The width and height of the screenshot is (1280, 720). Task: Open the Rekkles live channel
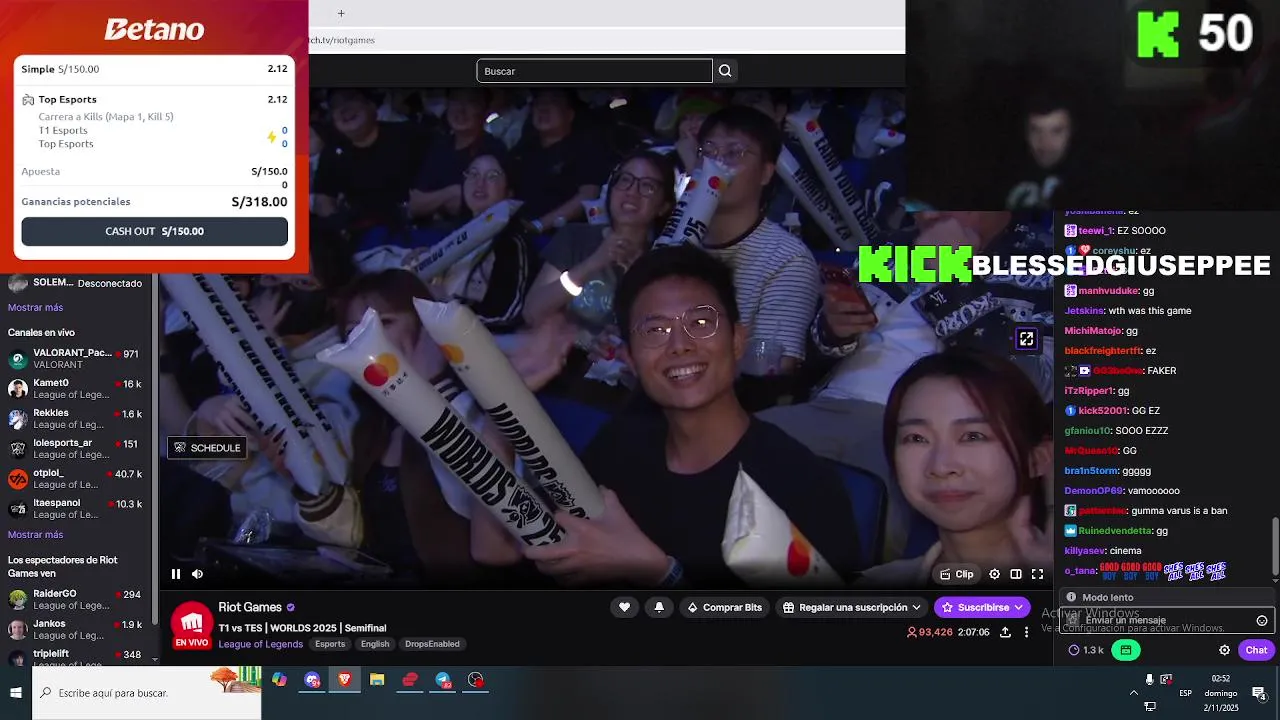point(76,419)
